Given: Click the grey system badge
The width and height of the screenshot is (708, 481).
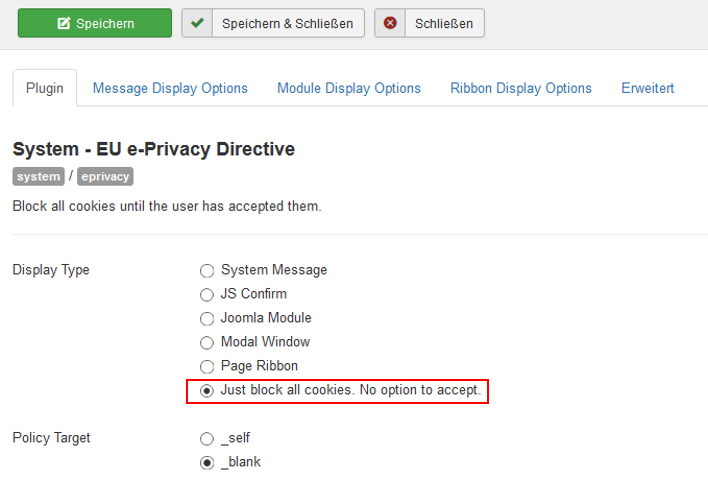Looking at the screenshot, I should pyautogui.click(x=38, y=177).
